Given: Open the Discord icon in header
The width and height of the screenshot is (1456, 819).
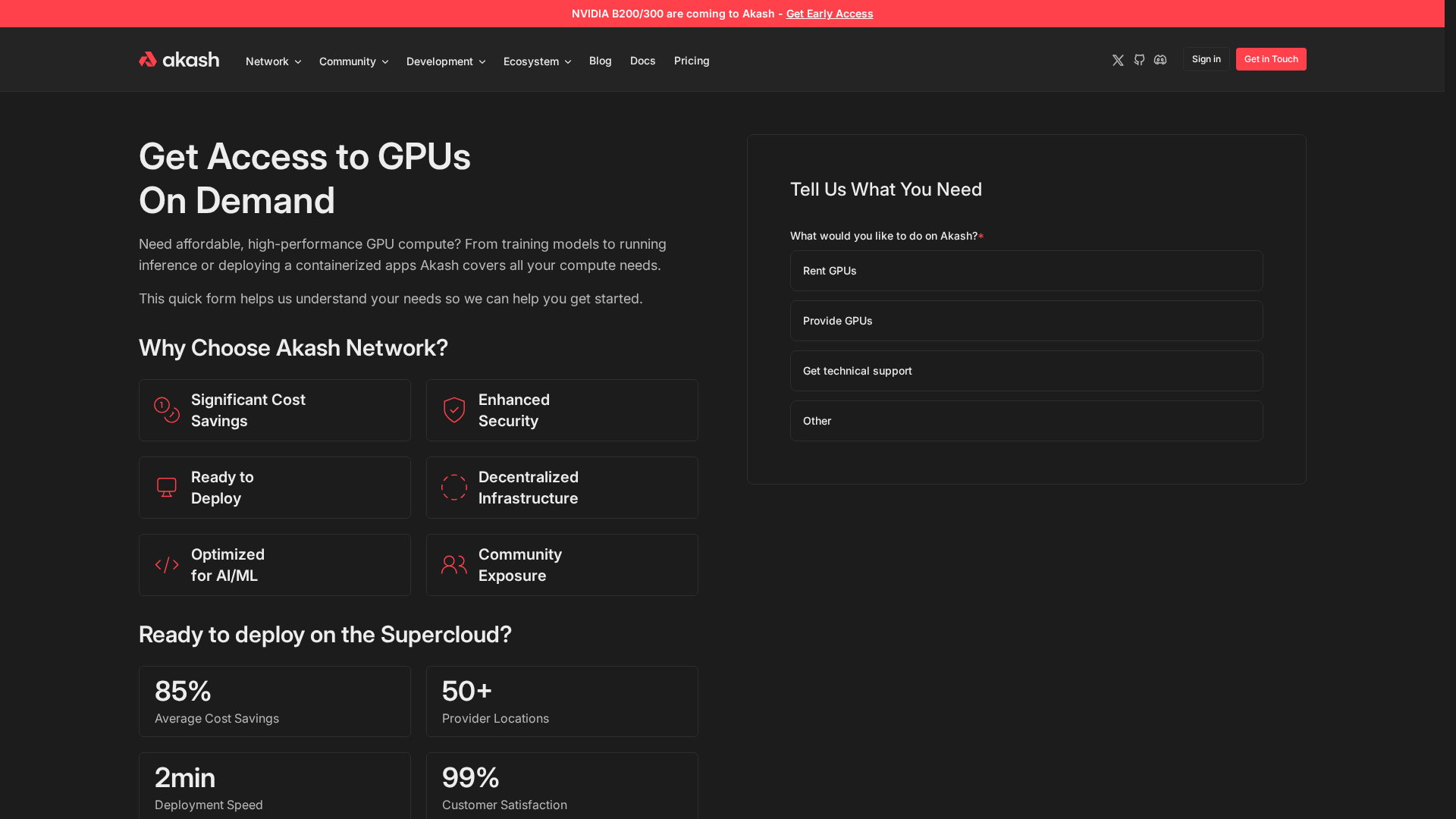Looking at the screenshot, I should 1160,60.
